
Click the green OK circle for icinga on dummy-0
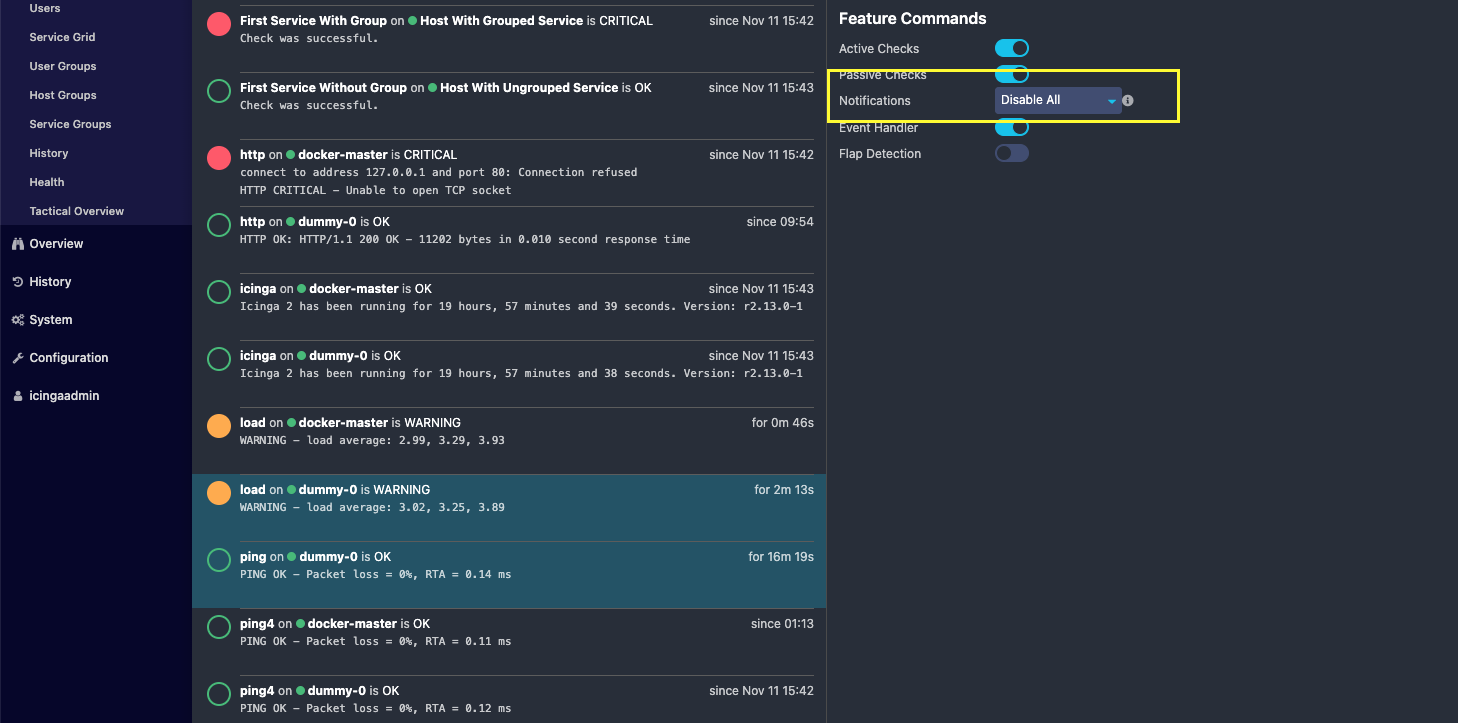pyautogui.click(x=218, y=359)
